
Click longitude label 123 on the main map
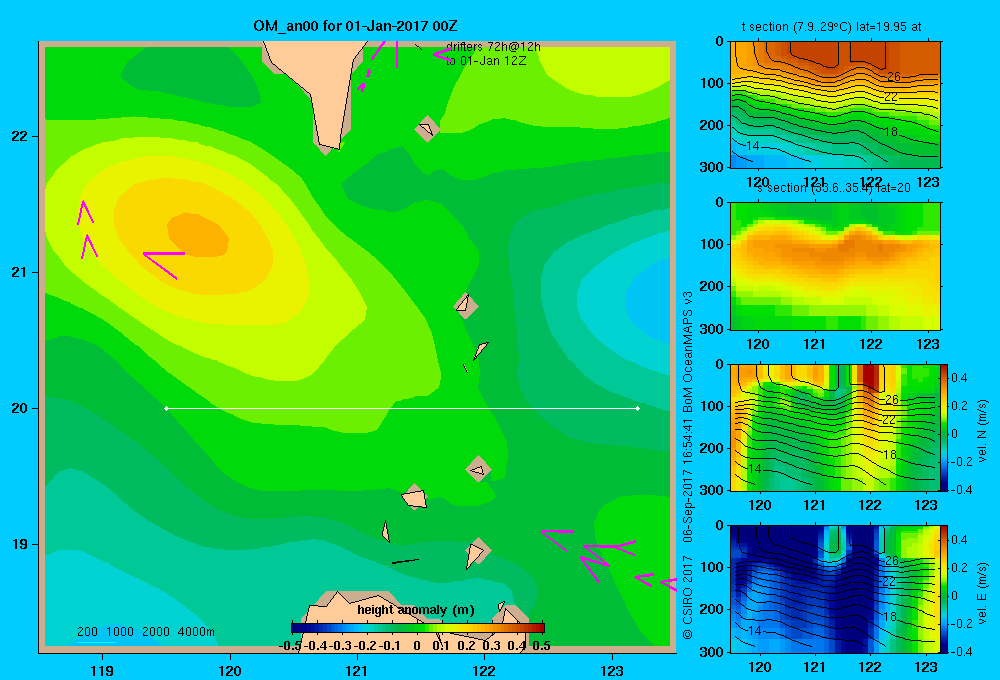click(612, 670)
